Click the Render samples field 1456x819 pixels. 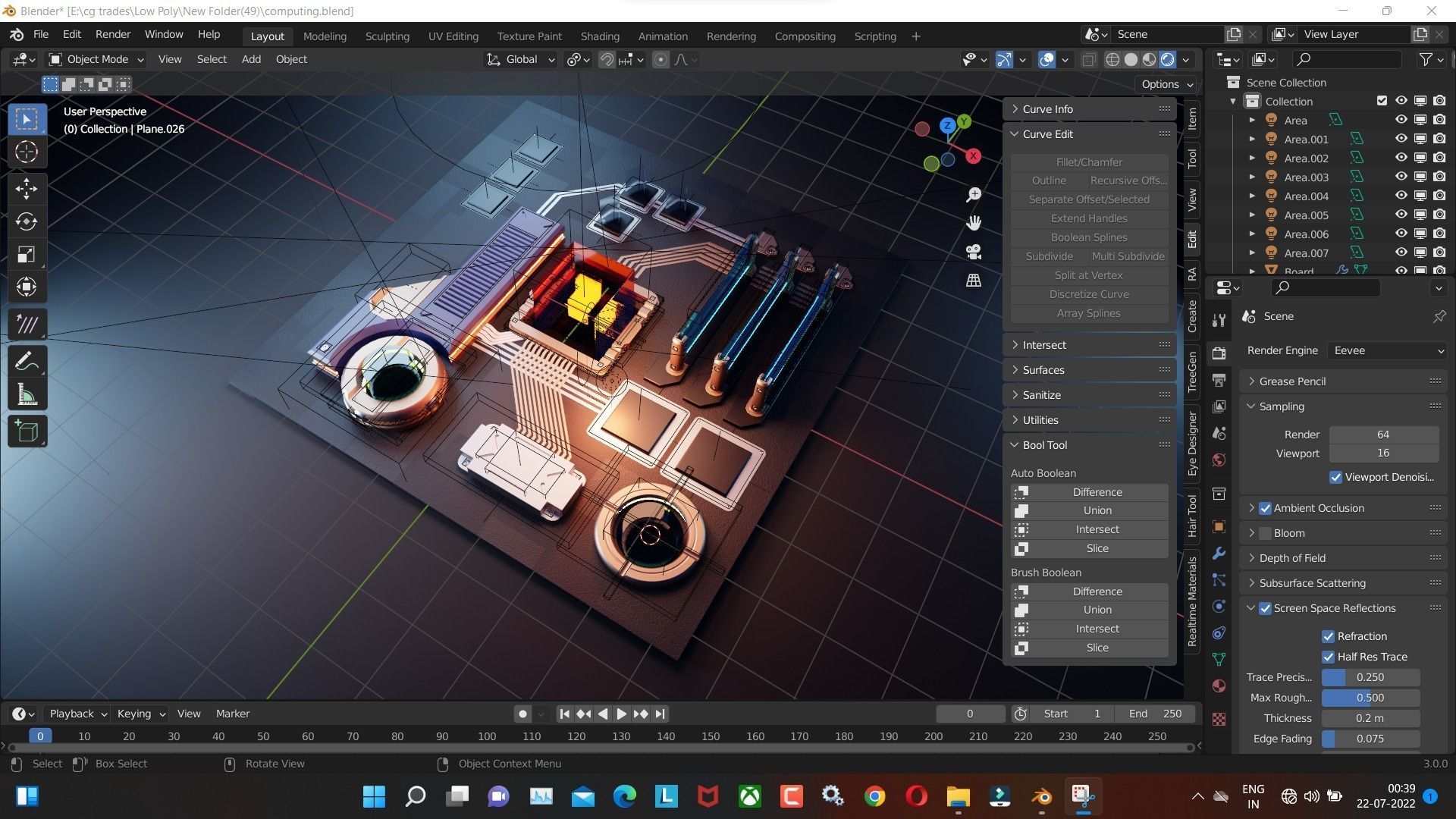pyautogui.click(x=1383, y=435)
